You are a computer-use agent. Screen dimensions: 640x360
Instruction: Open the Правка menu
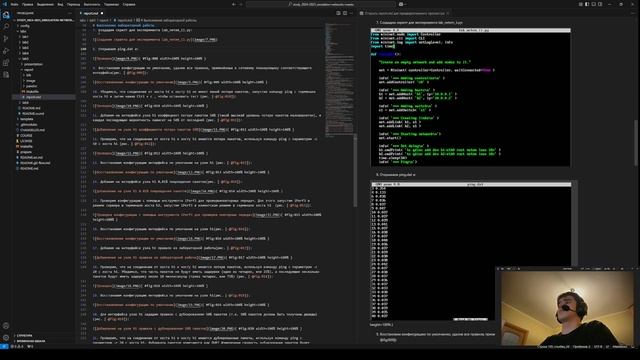coord(28,4)
